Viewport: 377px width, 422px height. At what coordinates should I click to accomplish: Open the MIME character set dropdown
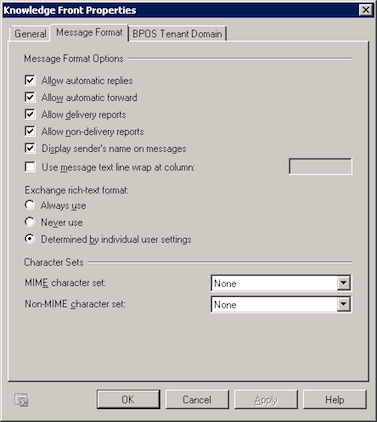tap(343, 283)
